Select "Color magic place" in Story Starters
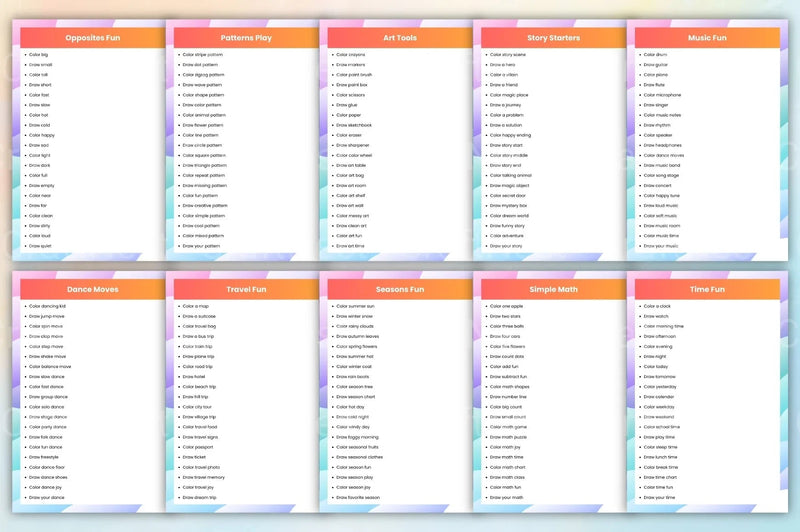The image size is (800, 532). pos(509,95)
